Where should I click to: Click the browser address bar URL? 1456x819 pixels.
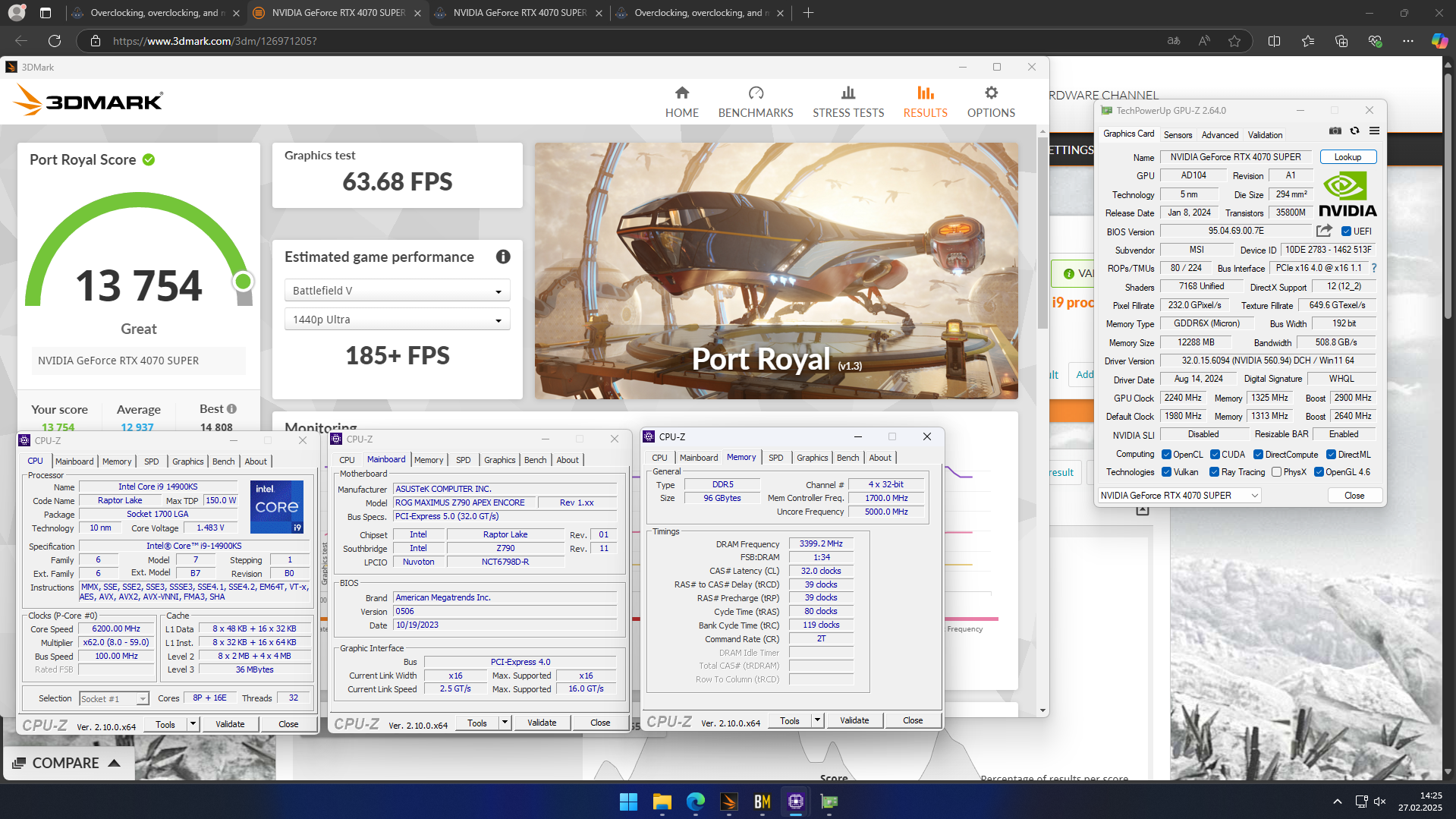pos(215,41)
